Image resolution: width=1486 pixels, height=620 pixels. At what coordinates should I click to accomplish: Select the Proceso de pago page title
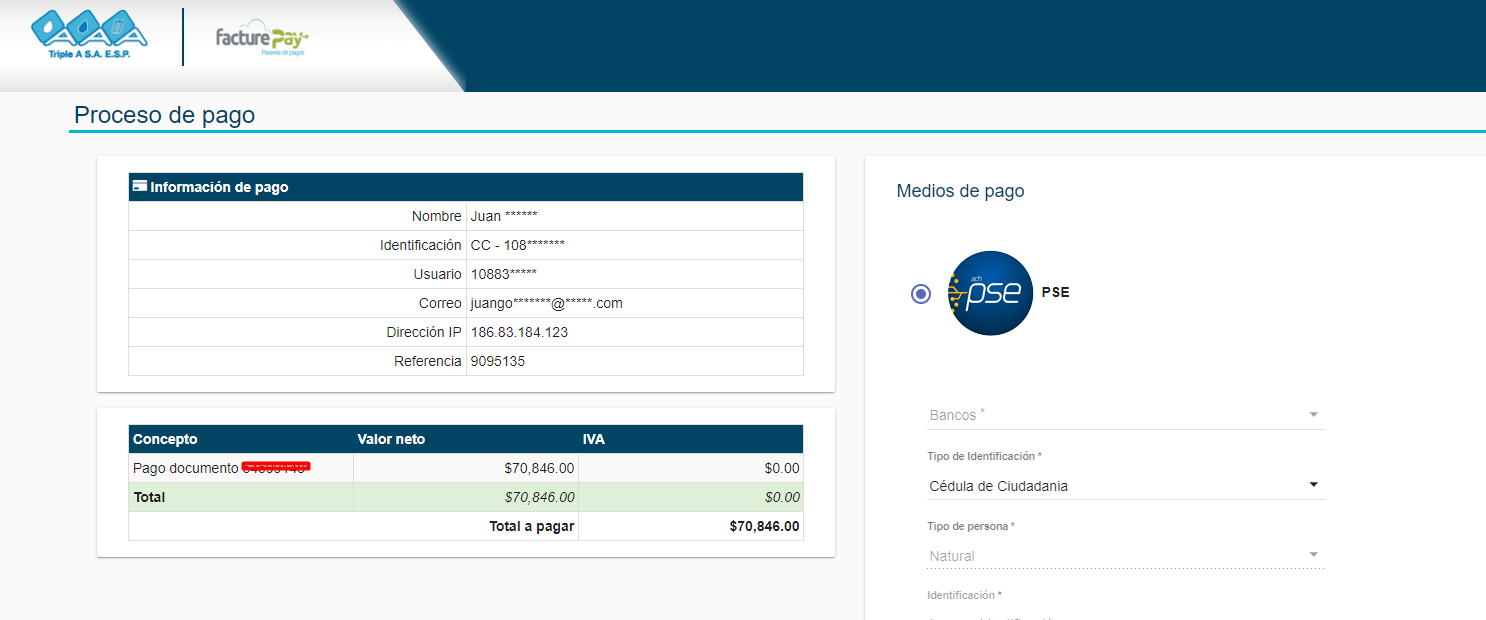[x=165, y=114]
